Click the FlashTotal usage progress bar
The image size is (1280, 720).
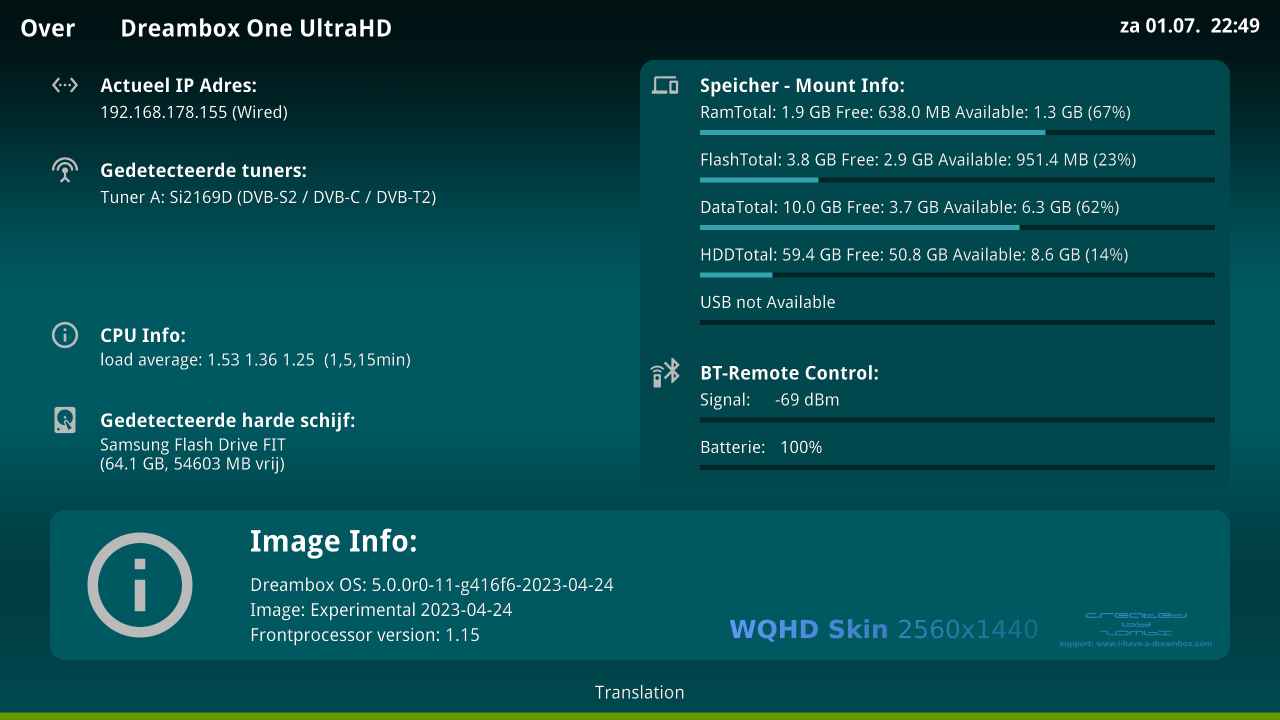tap(956, 180)
